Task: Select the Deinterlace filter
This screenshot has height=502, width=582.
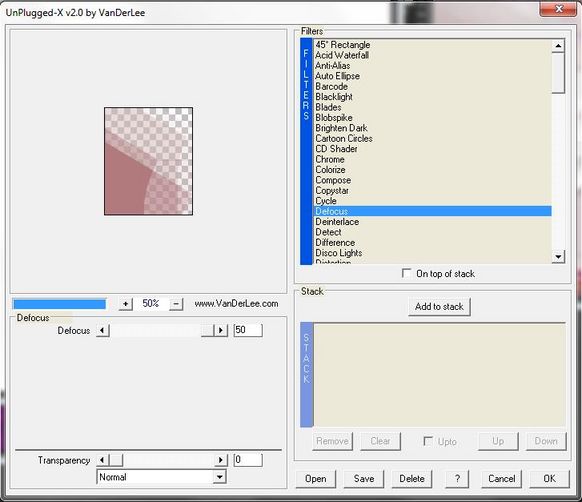Action: coord(432,222)
